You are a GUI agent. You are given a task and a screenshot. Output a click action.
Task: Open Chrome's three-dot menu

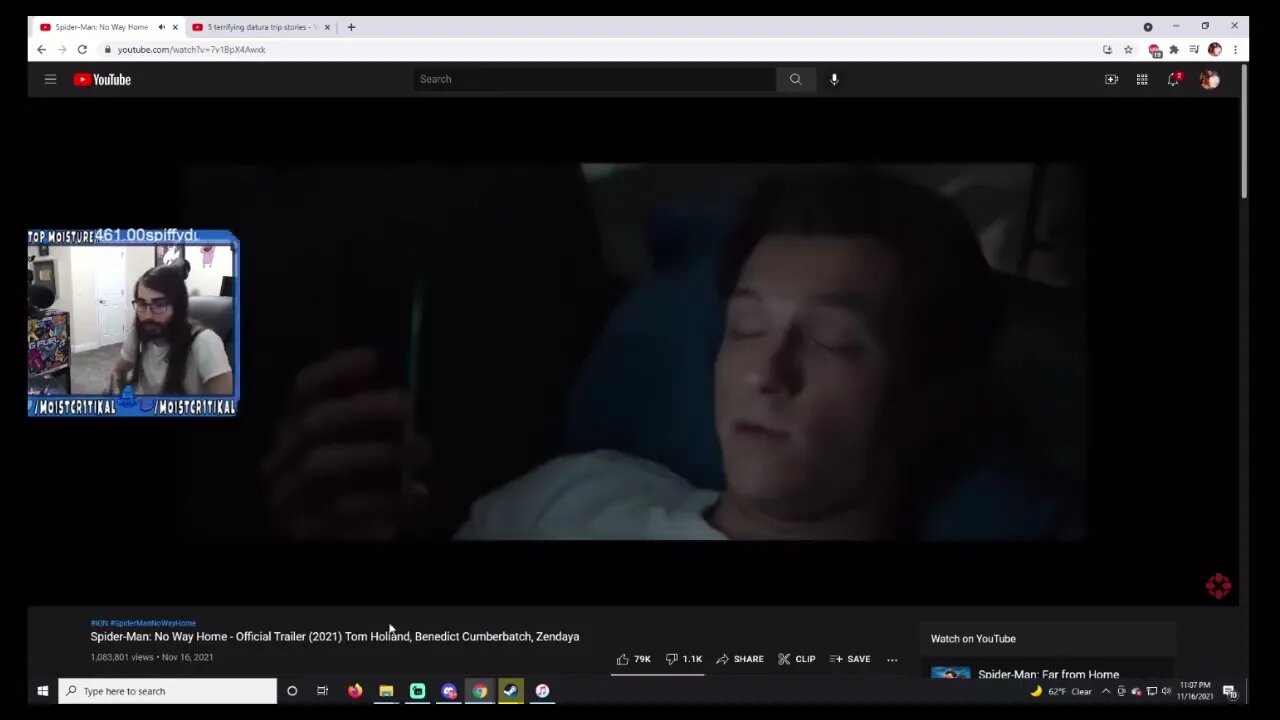(x=1235, y=49)
